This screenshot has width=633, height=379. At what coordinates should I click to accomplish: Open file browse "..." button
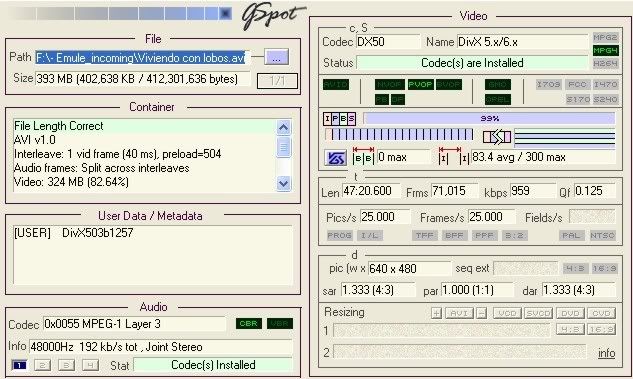pos(277,57)
